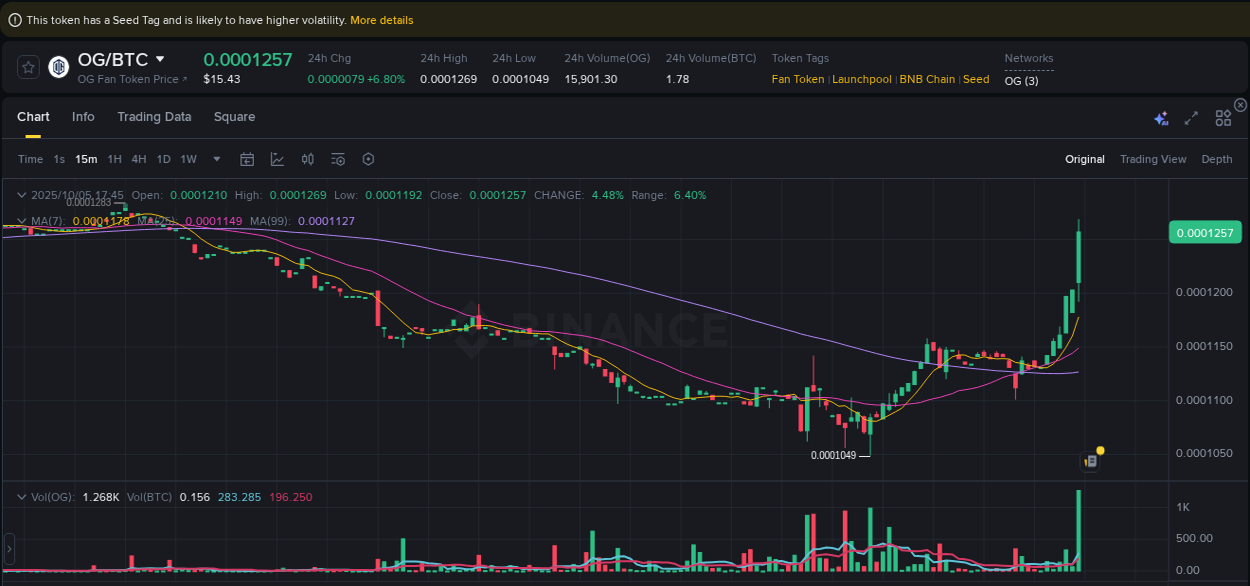
Task: Open the chat widget with the yellow dot
Action: [x=1091, y=461]
